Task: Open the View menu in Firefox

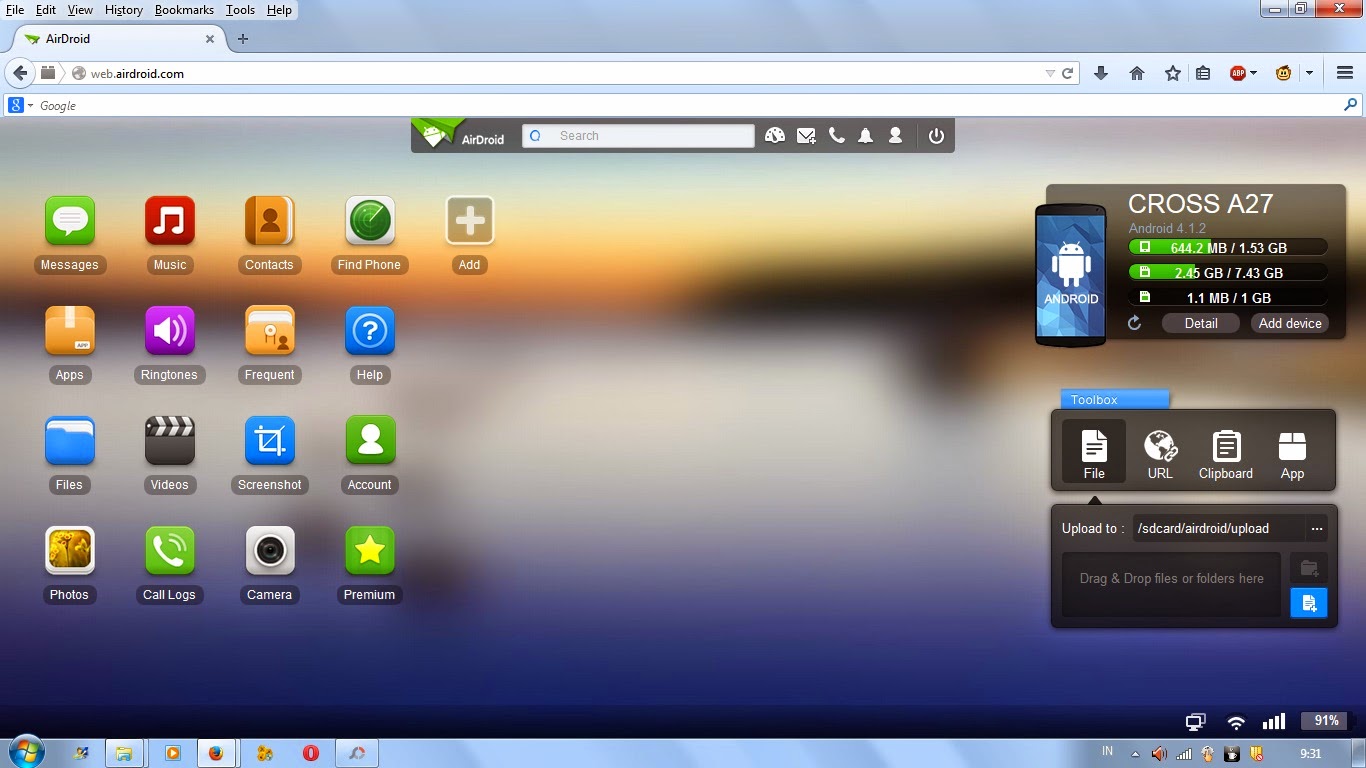Action: pyautogui.click(x=80, y=10)
